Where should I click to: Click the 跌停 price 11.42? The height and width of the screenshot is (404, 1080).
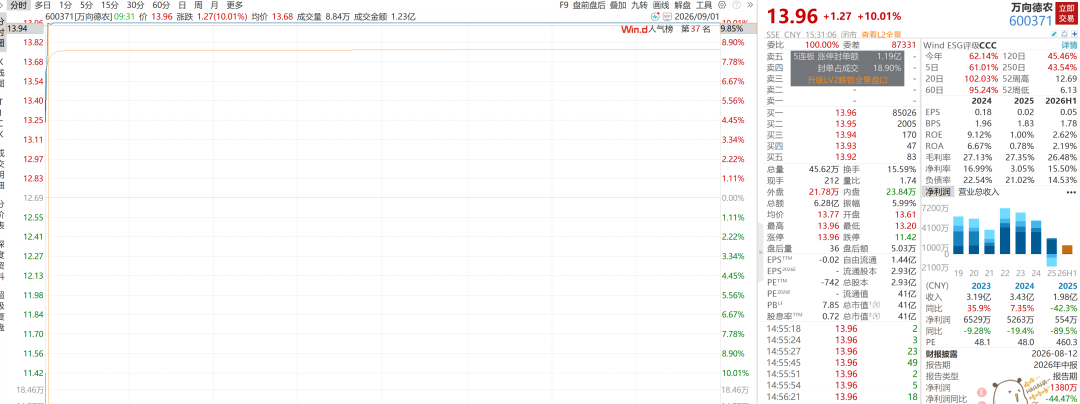coord(906,237)
